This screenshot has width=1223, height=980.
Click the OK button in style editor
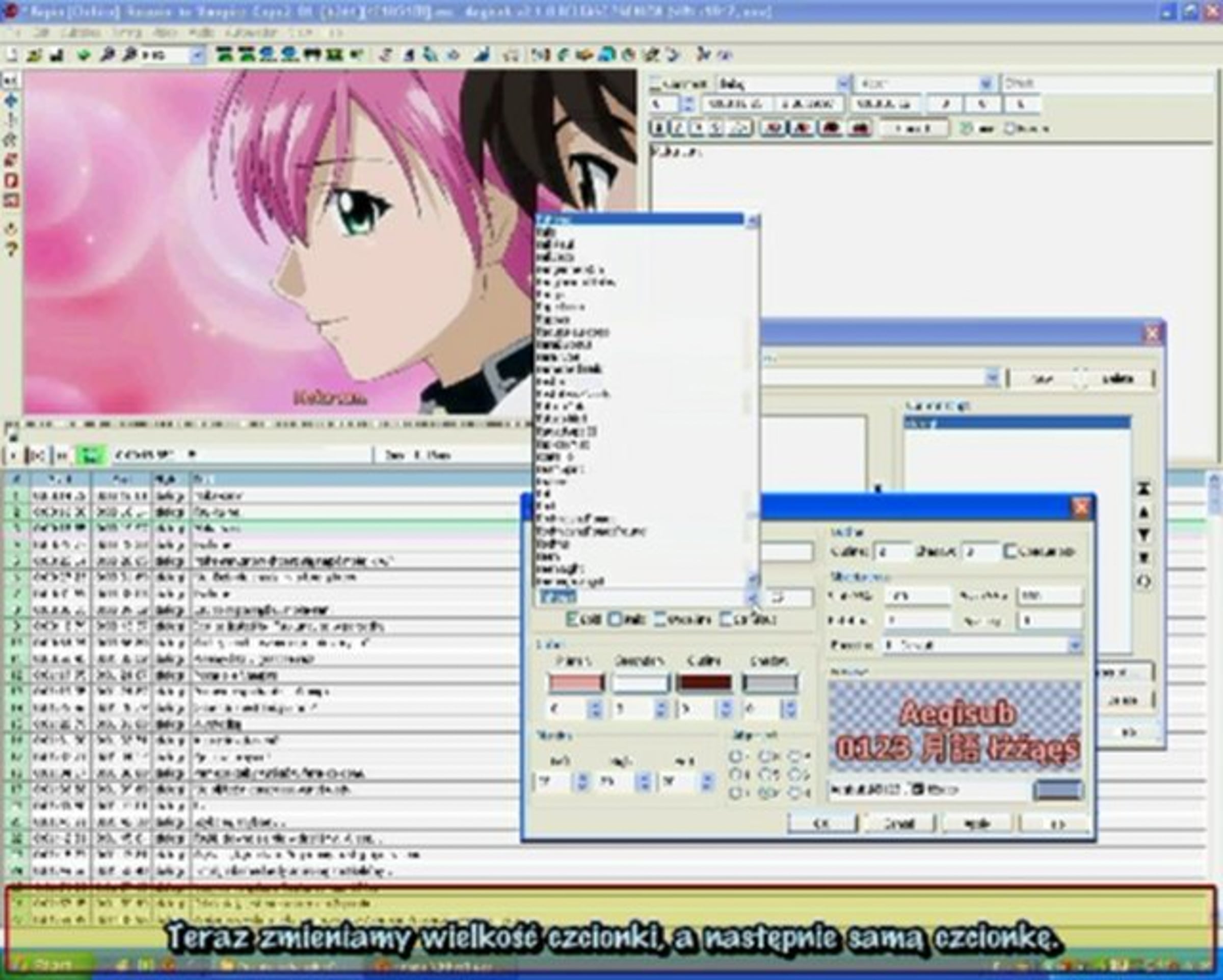point(821,824)
